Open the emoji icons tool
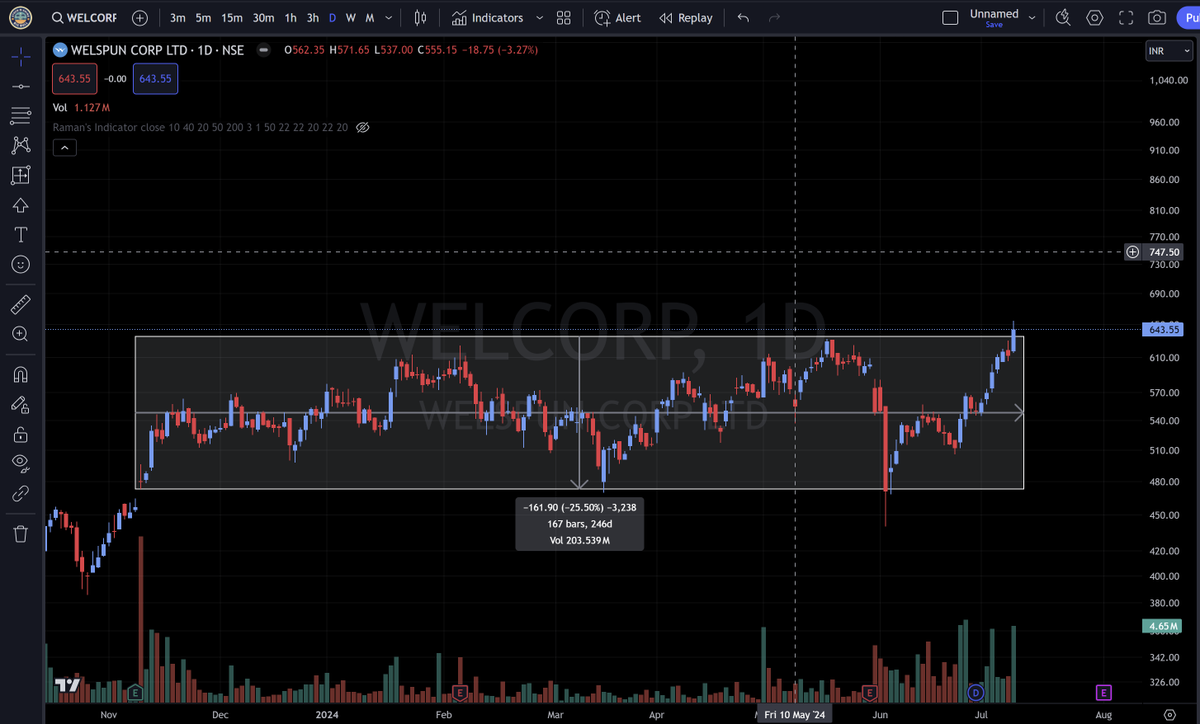Image resolution: width=1200 pixels, height=724 pixels. point(20,265)
